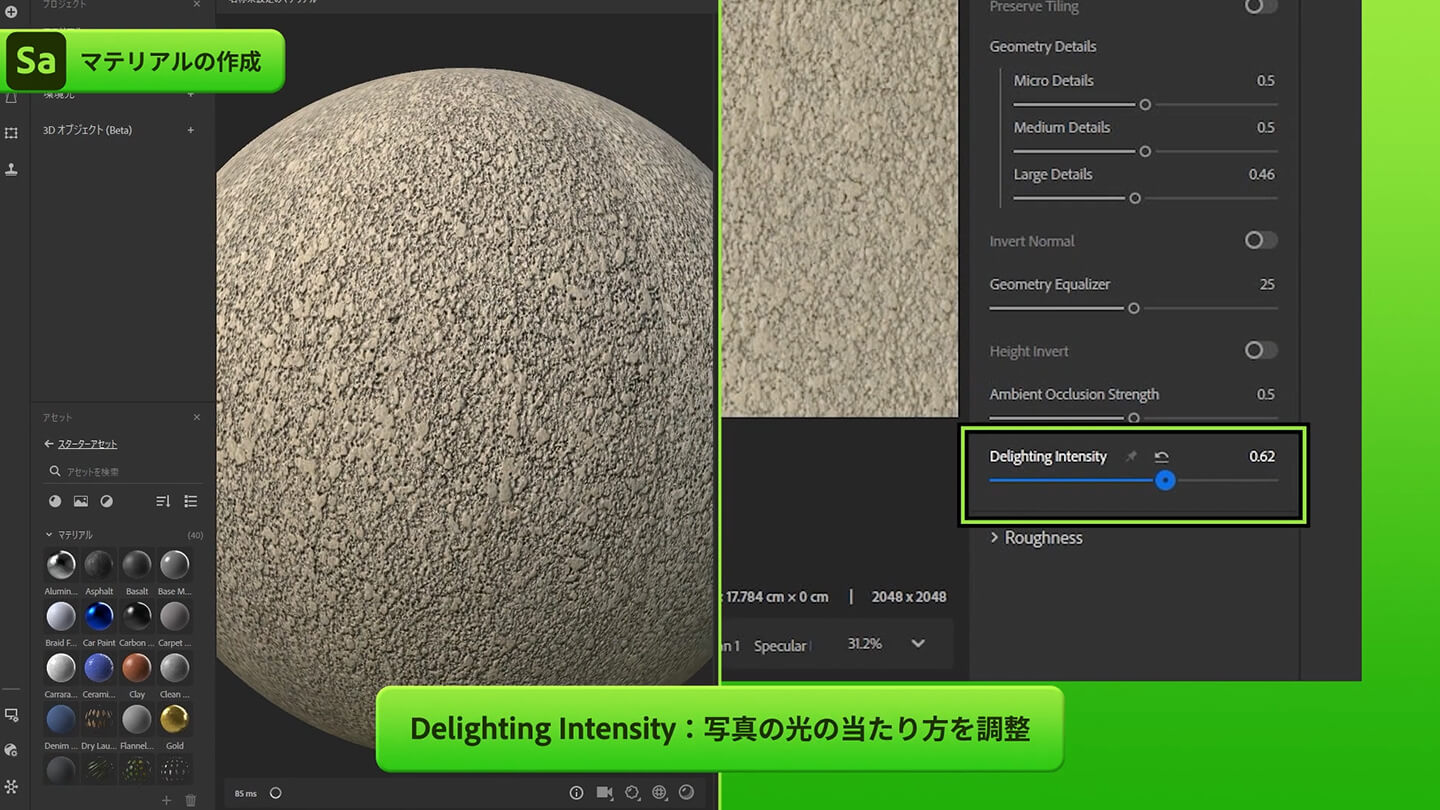Filter assets by image icon
Viewport: 1440px width, 810px height.
point(81,501)
